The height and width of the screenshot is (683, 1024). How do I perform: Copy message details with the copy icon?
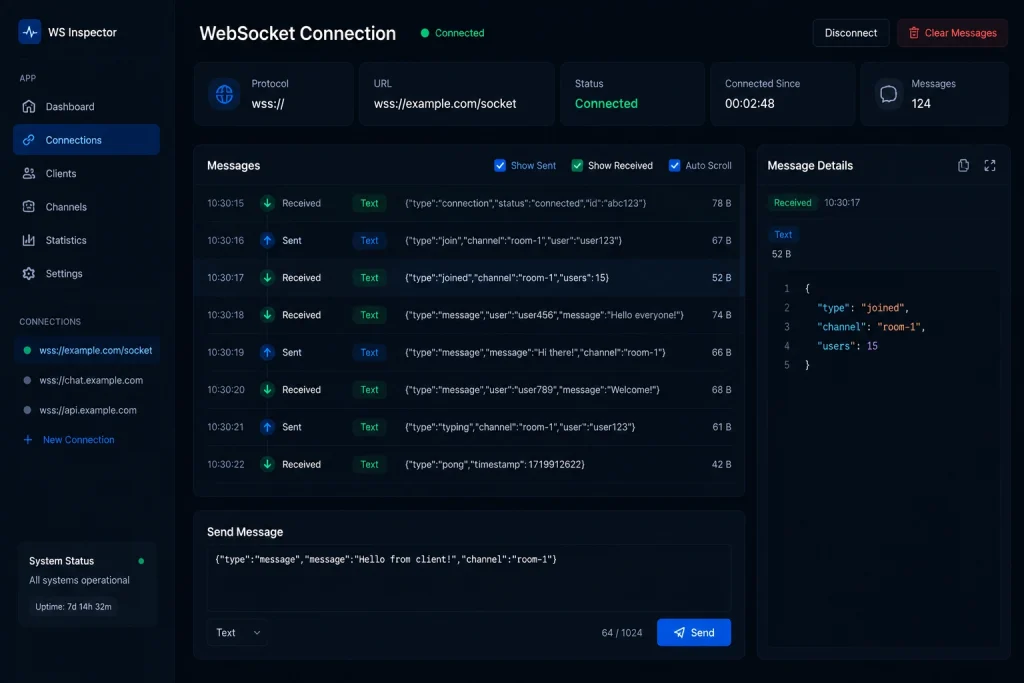(x=963, y=165)
